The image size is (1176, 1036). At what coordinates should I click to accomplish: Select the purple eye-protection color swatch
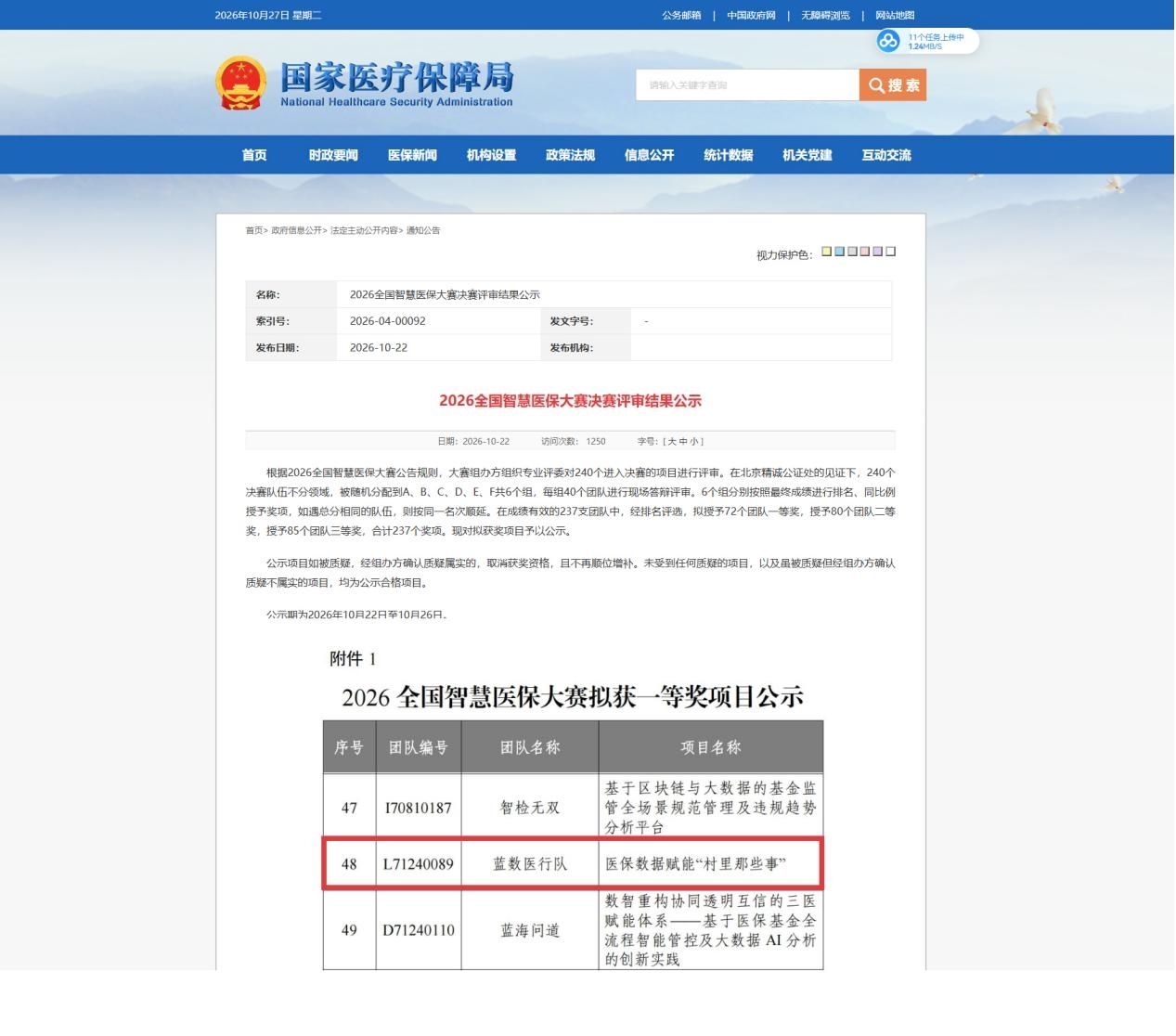[x=878, y=252]
